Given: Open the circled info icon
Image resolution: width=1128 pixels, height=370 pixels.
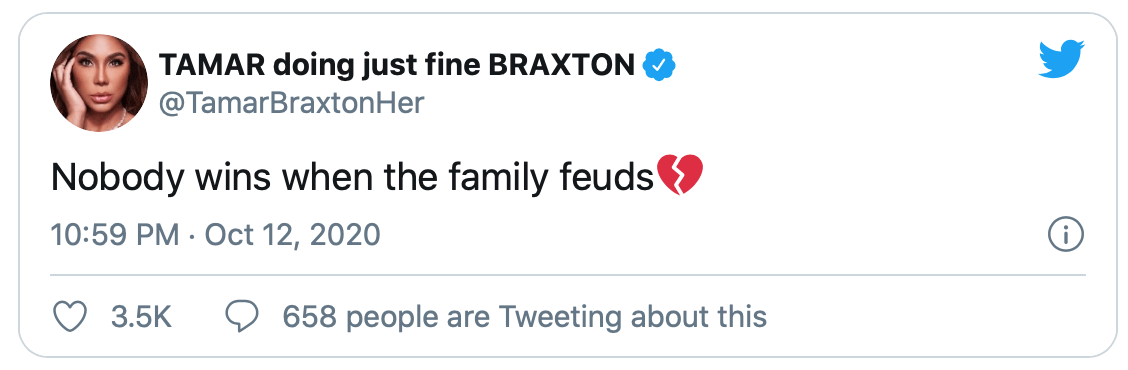Looking at the screenshot, I should (x=1067, y=235).
